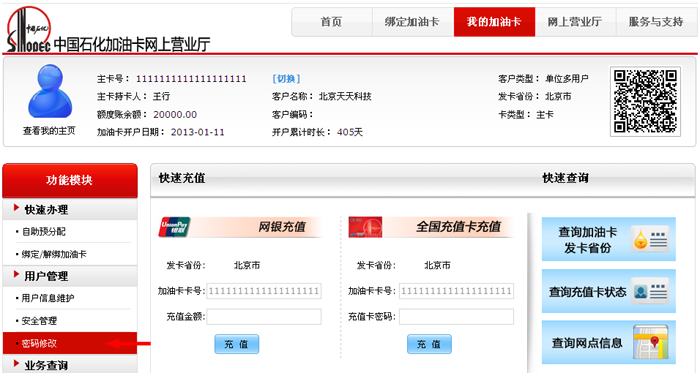Open 自助预分配 in sidebar
The width and height of the screenshot is (700, 373).
(x=43, y=232)
